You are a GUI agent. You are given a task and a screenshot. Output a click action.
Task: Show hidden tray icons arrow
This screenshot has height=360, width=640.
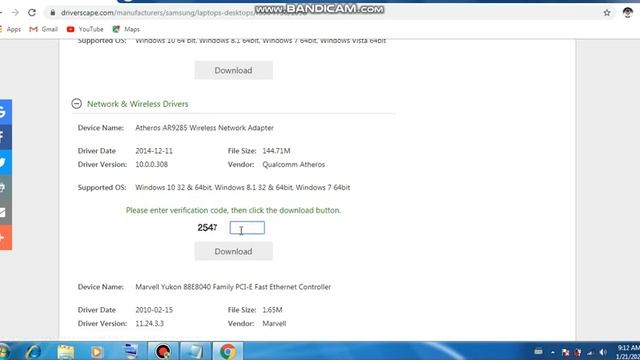[x=552, y=352]
